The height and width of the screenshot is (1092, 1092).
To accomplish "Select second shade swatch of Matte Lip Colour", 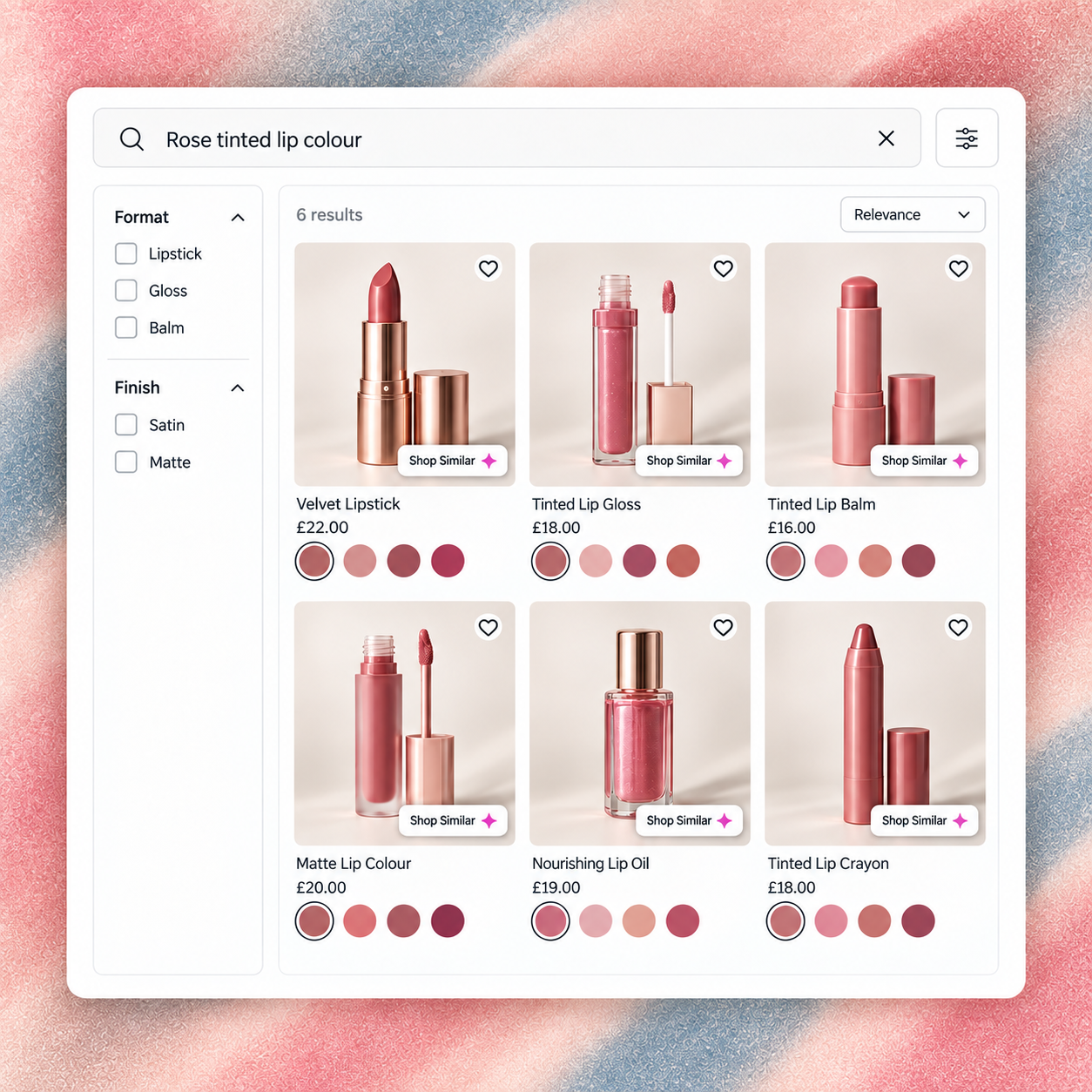I will [x=360, y=920].
